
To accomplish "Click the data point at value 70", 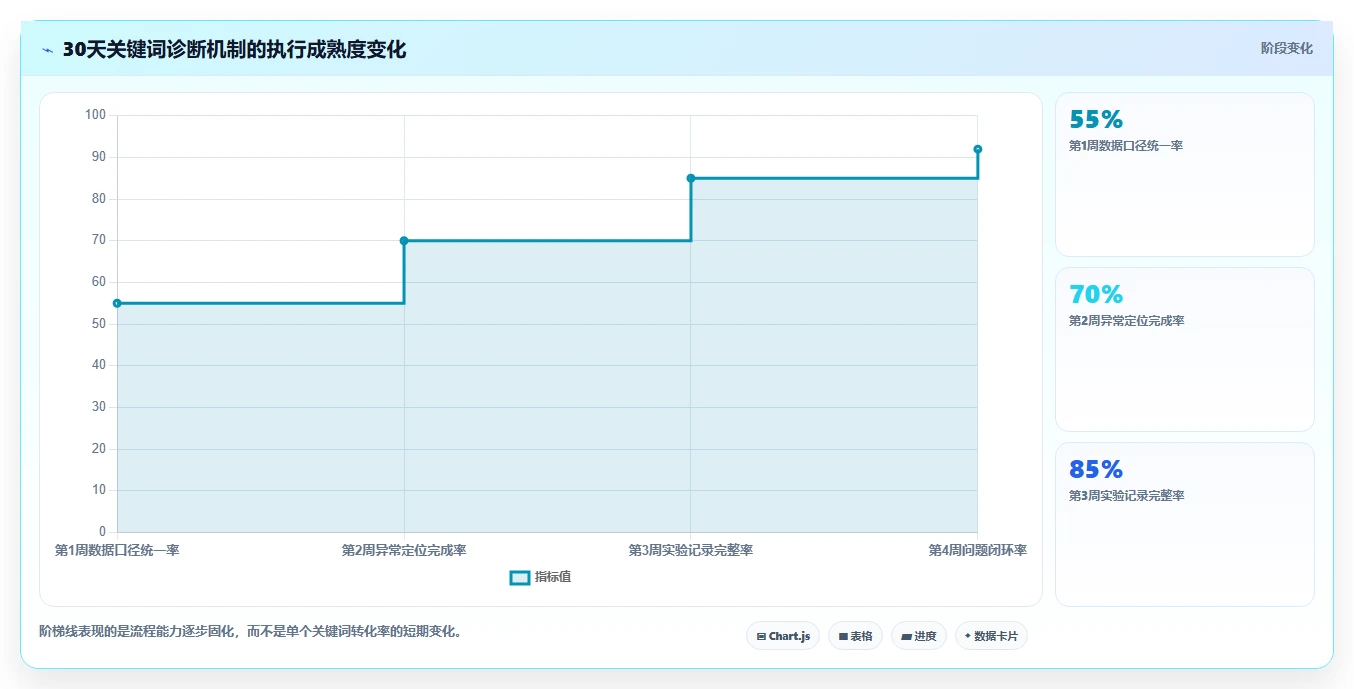I will [404, 240].
